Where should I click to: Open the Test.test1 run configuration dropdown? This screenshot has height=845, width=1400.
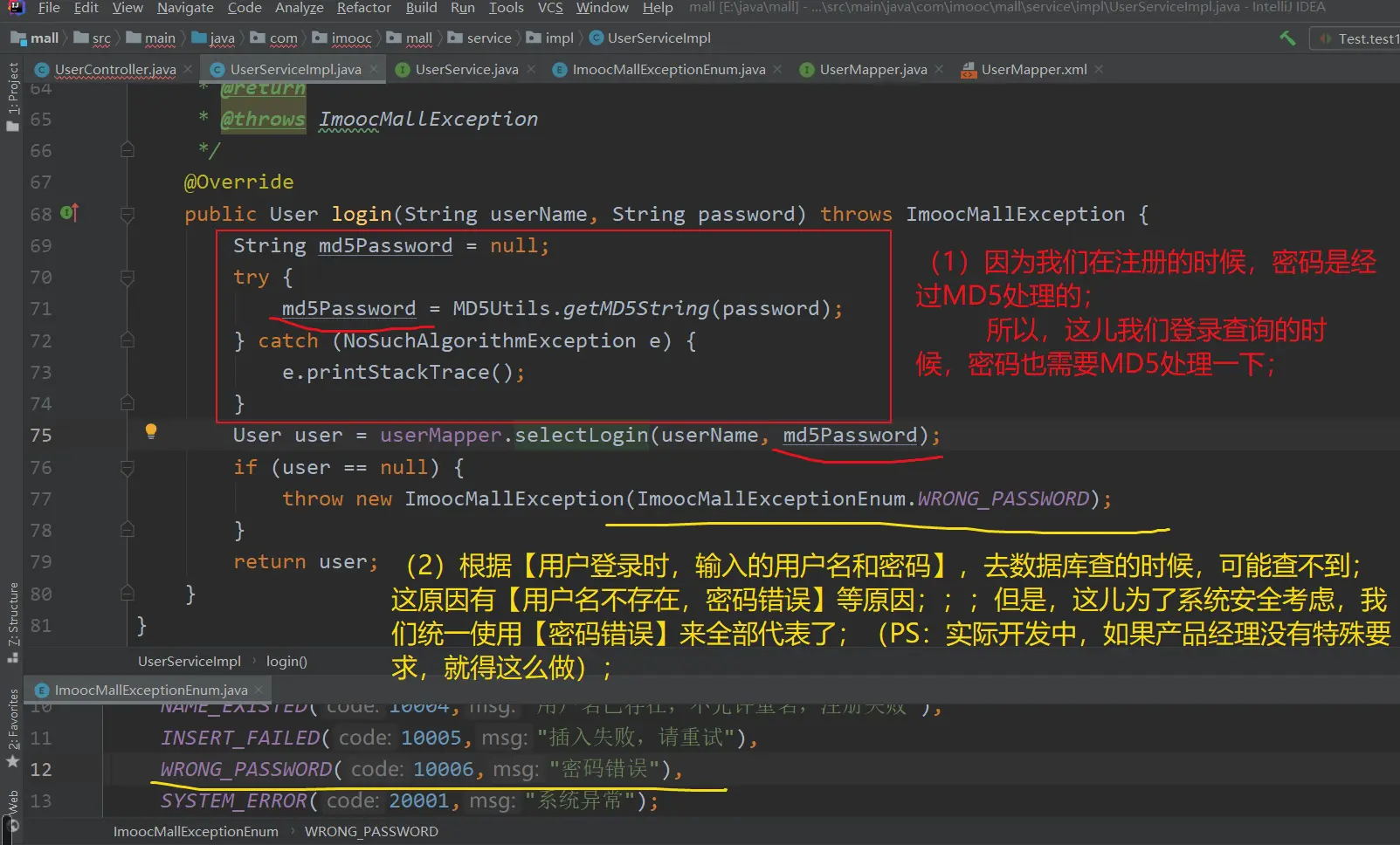coord(1358,38)
